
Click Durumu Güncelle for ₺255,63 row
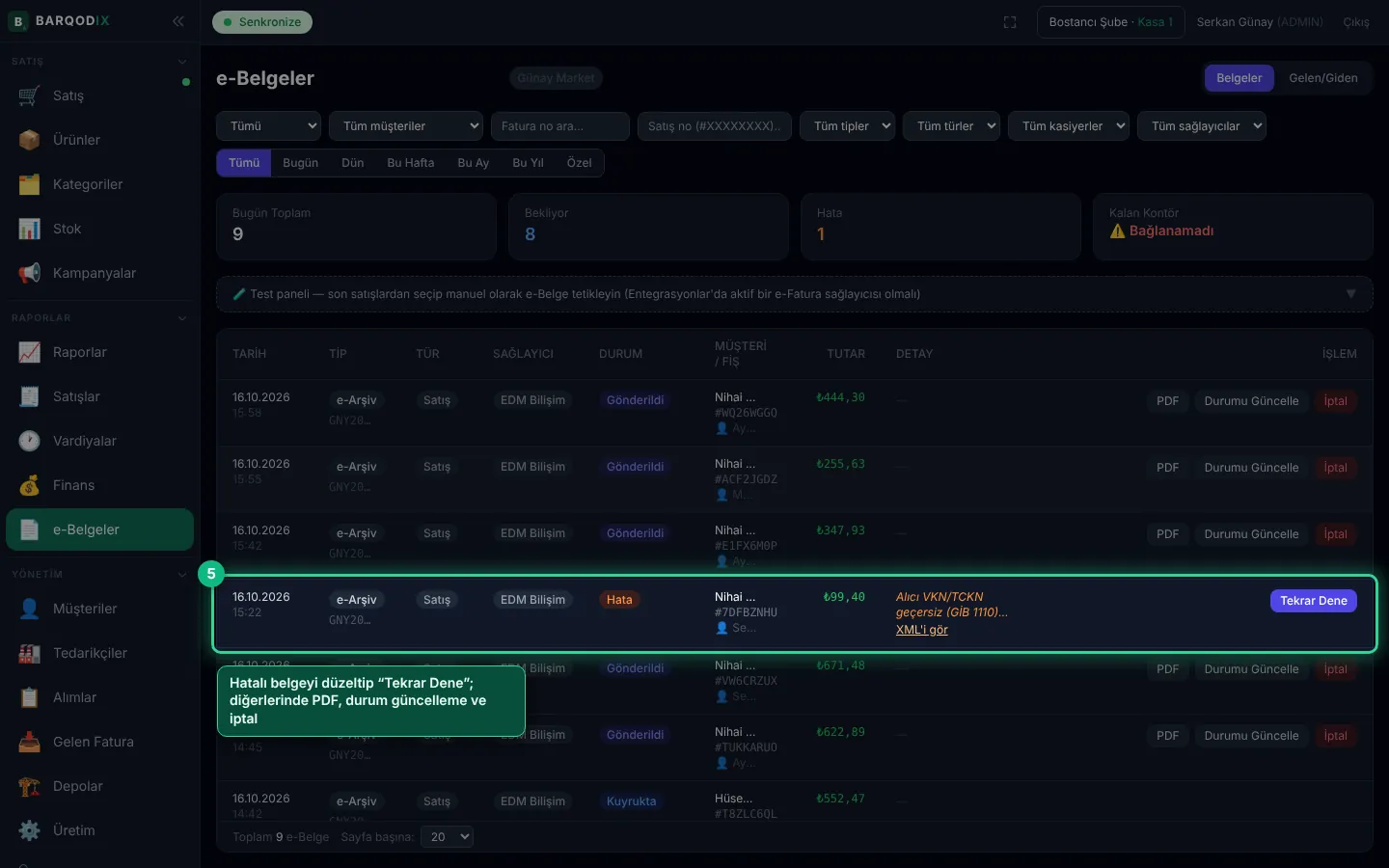click(x=1251, y=468)
